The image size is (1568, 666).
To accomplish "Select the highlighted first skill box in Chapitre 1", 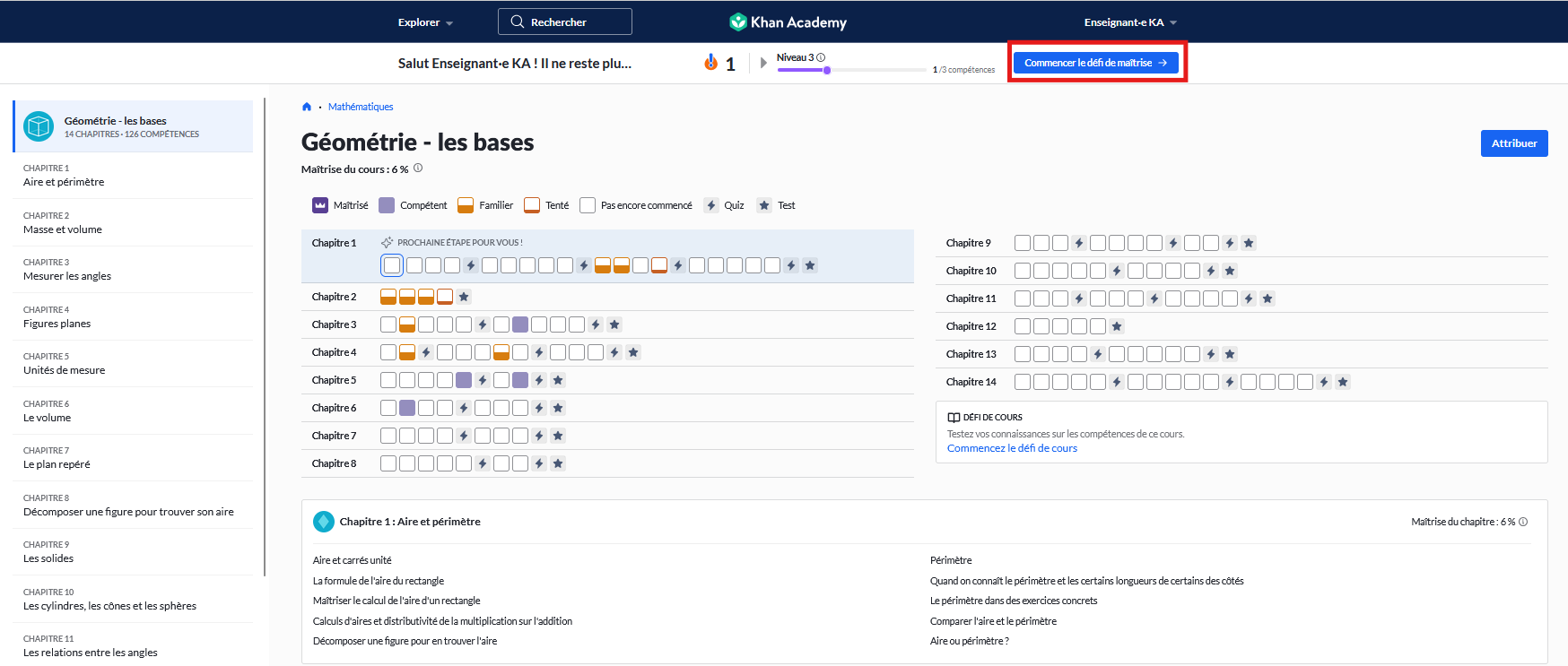I will point(392,265).
